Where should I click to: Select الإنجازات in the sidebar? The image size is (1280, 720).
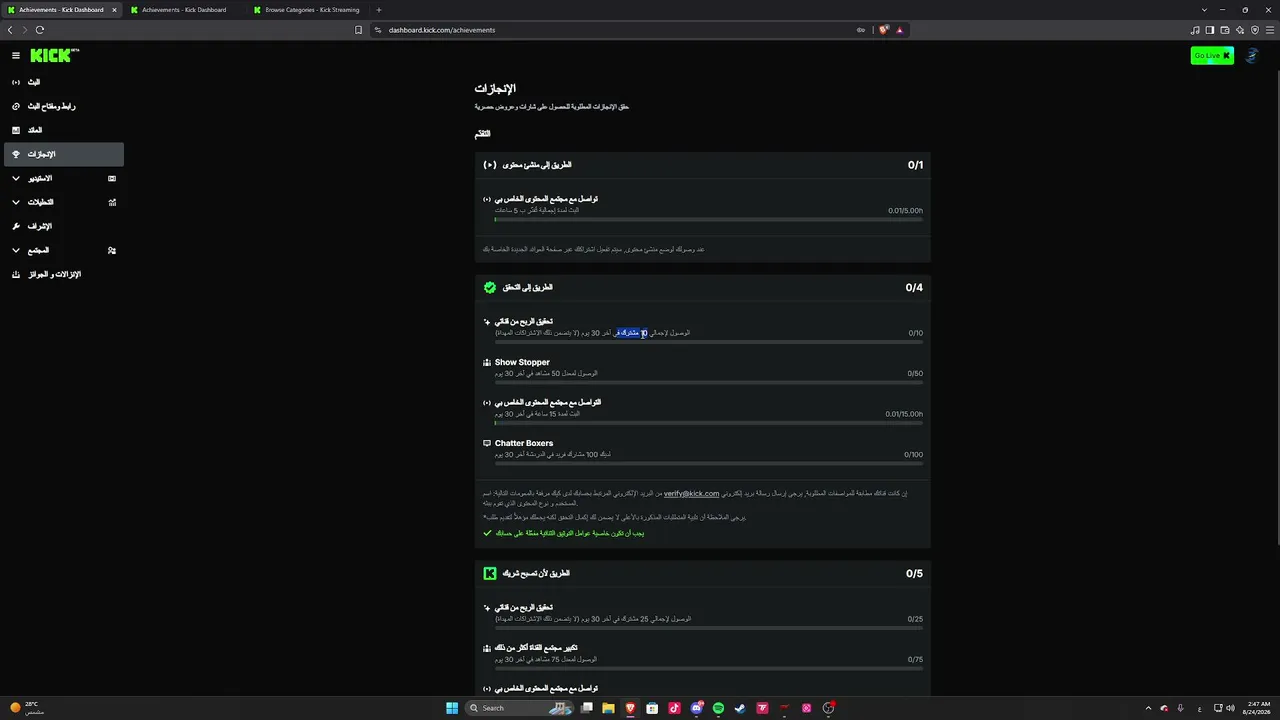coord(64,154)
